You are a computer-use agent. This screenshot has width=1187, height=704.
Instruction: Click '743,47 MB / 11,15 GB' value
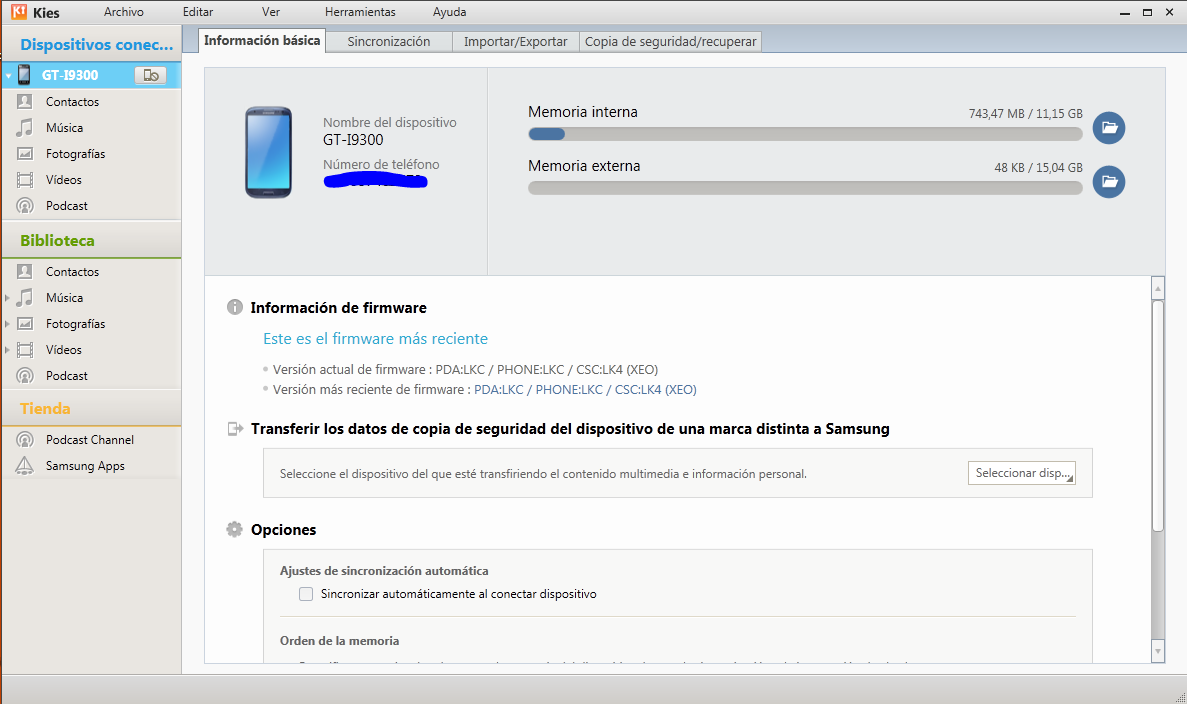coord(1026,114)
